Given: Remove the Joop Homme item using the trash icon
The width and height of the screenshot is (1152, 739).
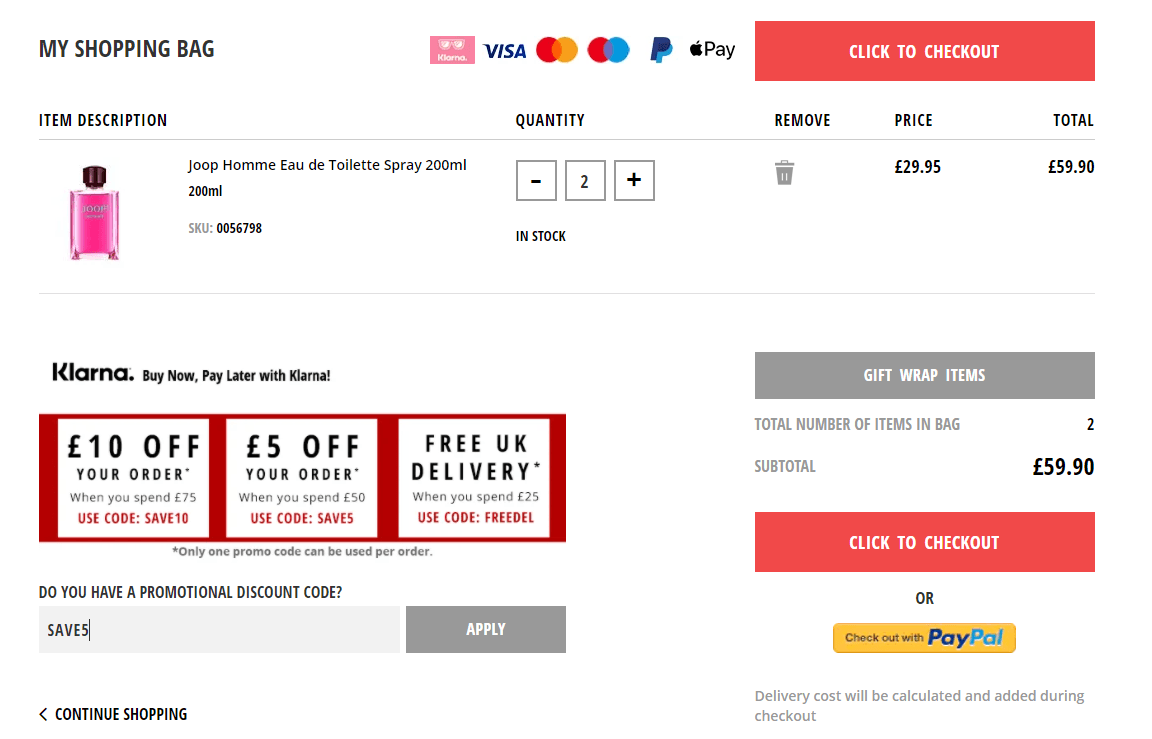Looking at the screenshot, I should tap(784, 171).
